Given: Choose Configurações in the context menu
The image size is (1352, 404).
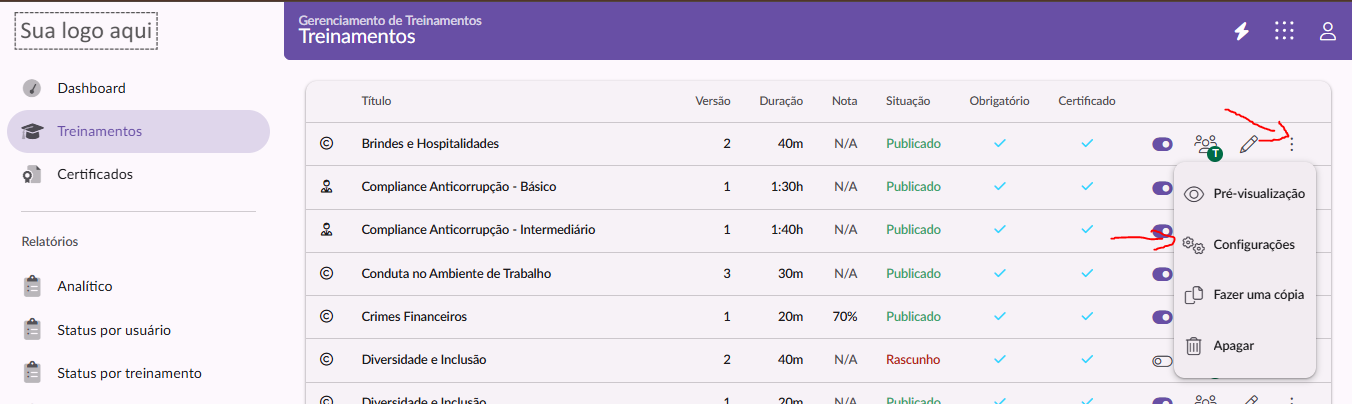Looking at the screenshot, I should click(1253, 244).
